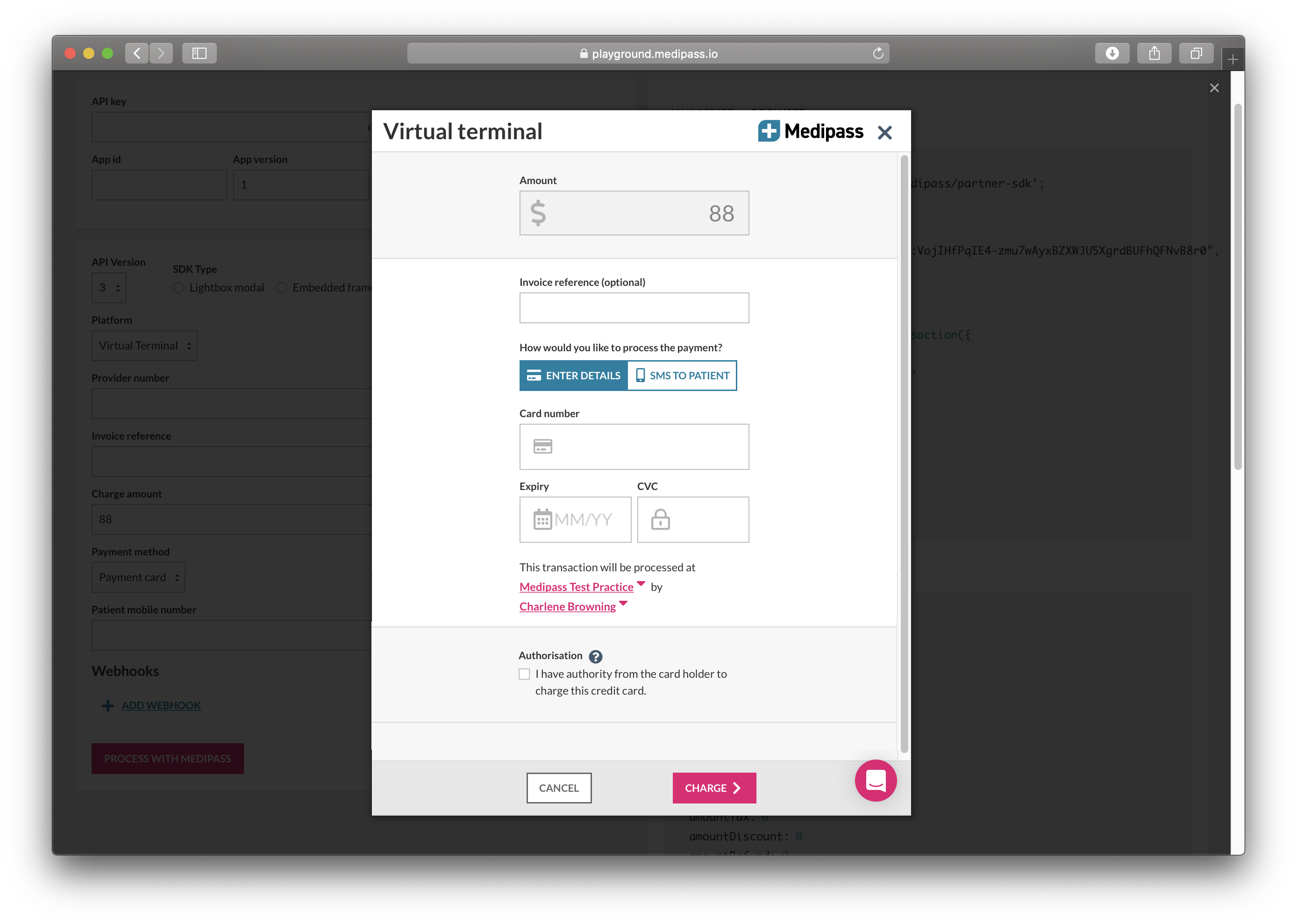Open the Safari downloads button

(1112, 53)
